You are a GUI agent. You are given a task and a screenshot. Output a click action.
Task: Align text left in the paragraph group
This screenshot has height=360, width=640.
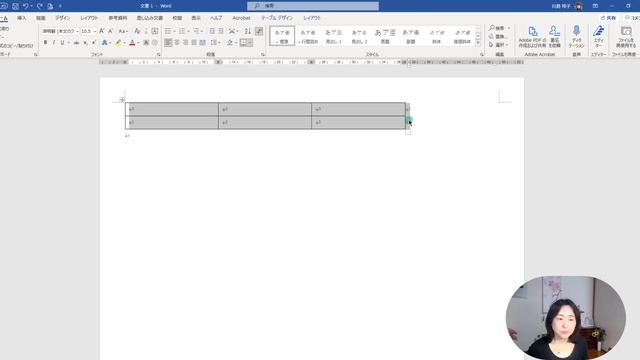click(x=168, y=42)
